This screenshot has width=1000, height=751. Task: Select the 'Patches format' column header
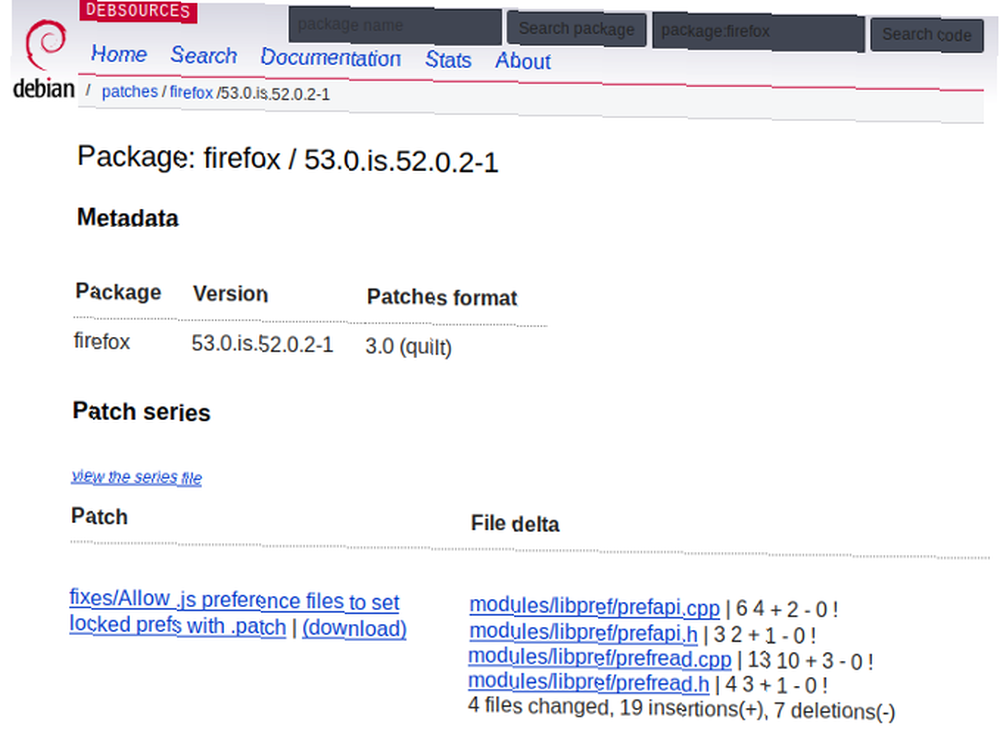click(x=442, y=297)
